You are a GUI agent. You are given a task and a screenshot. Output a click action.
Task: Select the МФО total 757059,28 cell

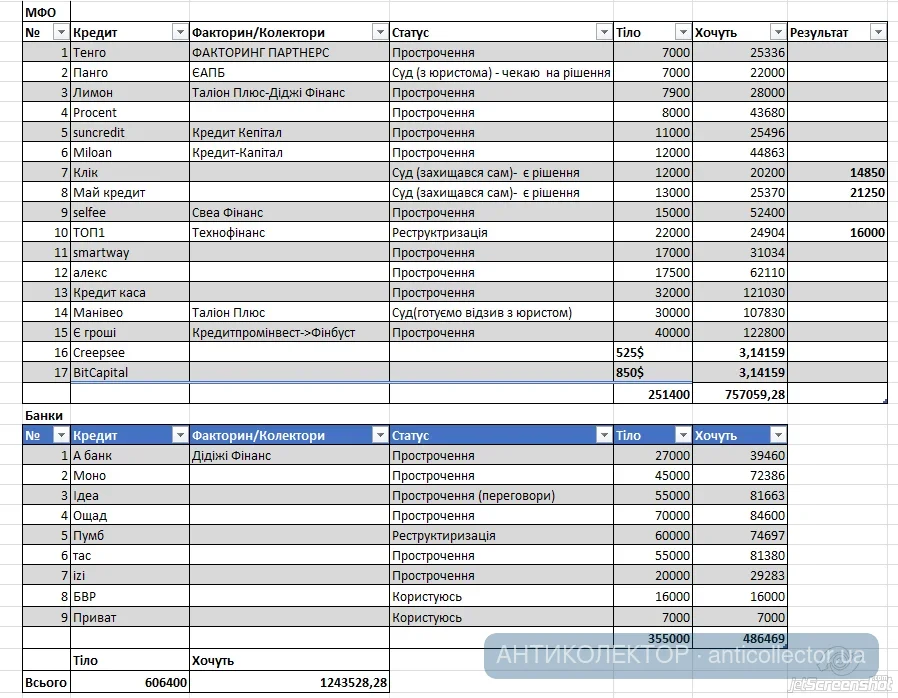740,394
